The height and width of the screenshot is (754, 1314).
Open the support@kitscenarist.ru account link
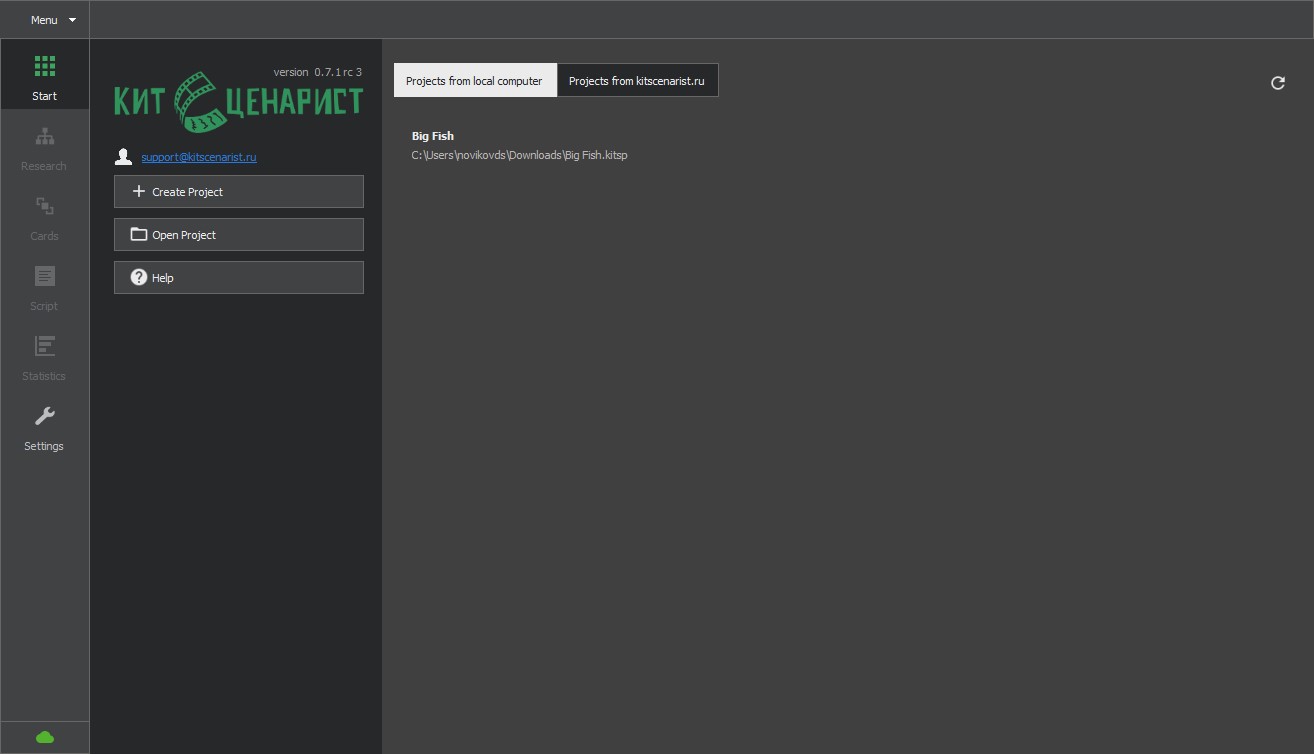click(199, 157)
